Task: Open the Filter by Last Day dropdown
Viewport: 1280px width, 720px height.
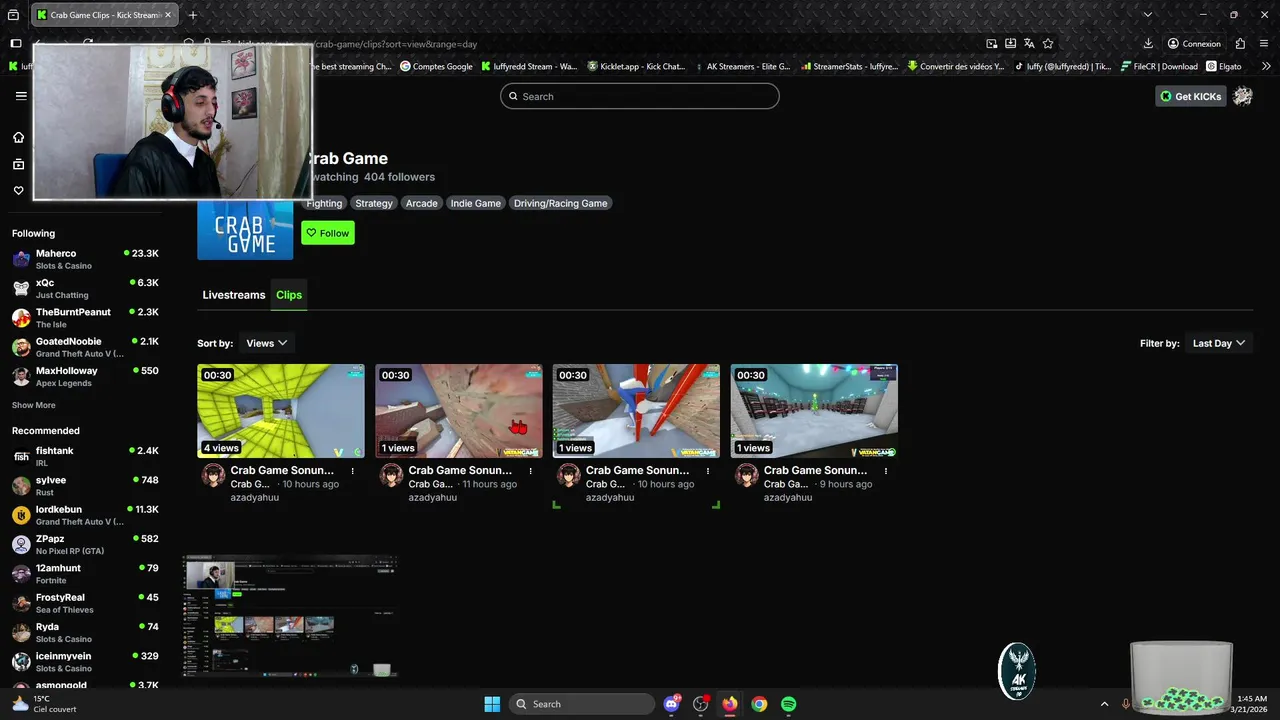Action: [x=1218, y=343]
